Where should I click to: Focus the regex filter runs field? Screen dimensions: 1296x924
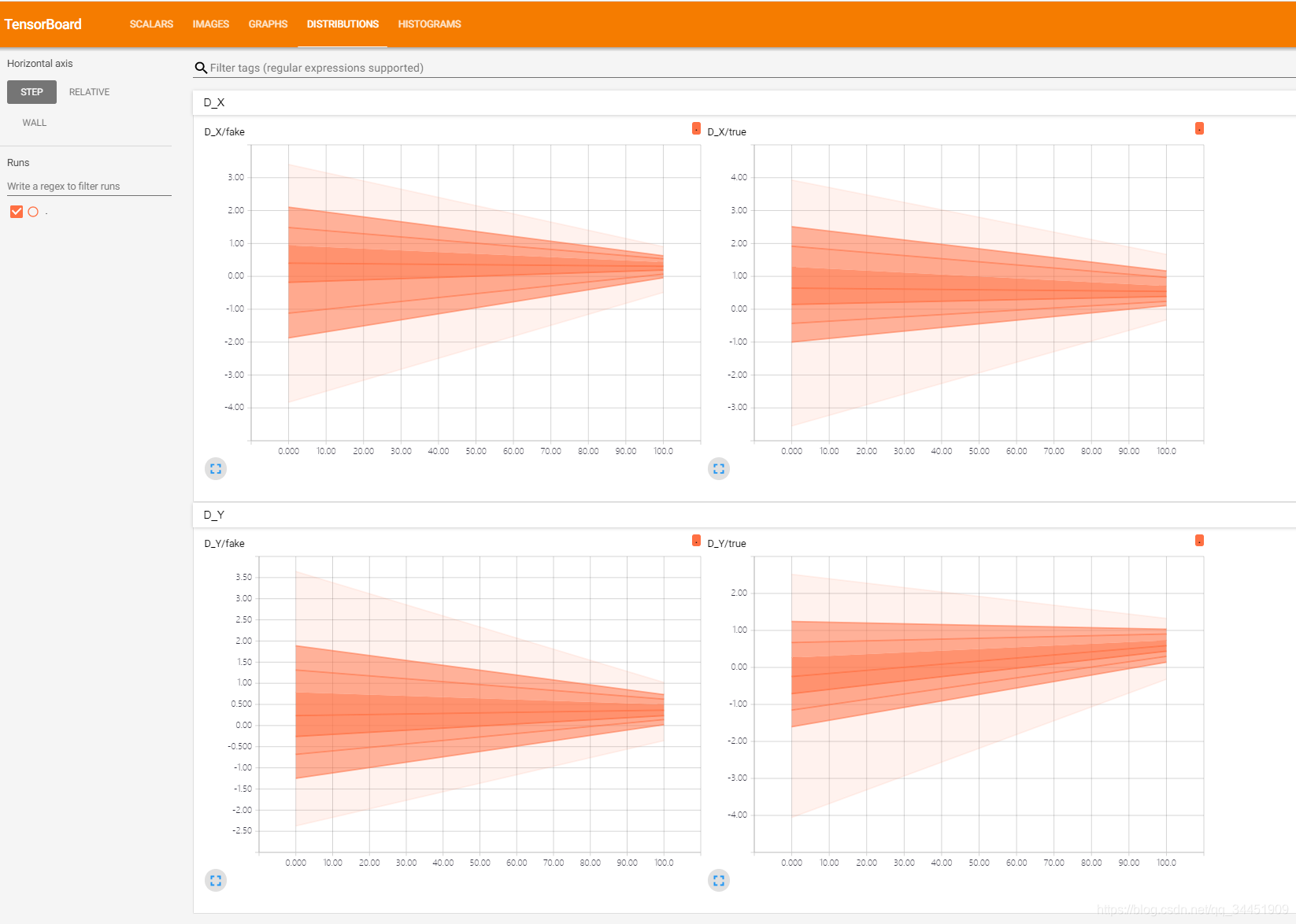click(89, 187)
